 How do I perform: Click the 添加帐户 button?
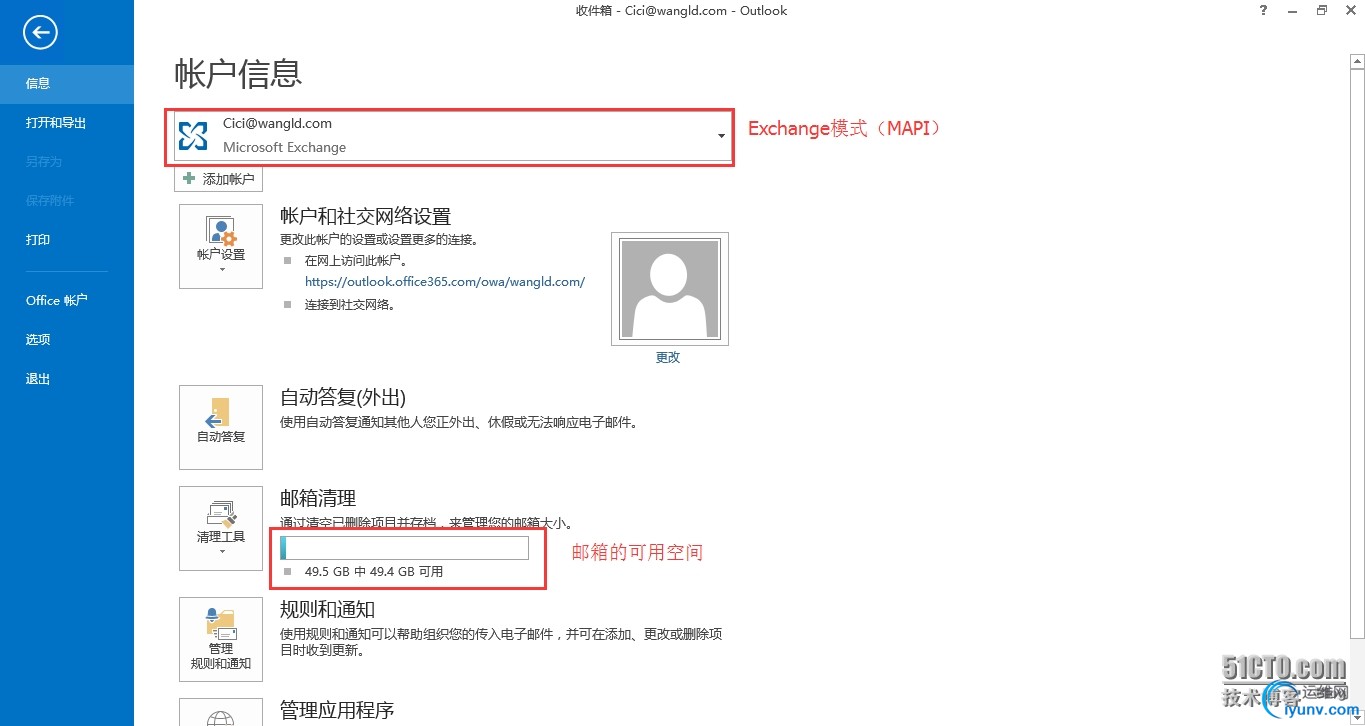click(219, 179)
